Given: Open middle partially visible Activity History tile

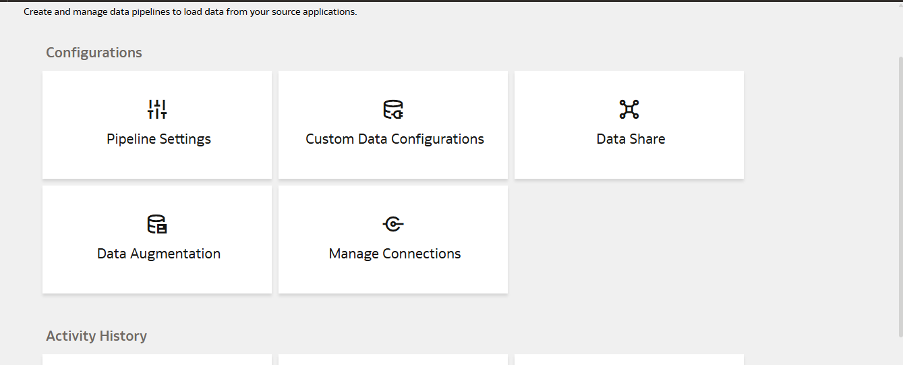Looking at the screenshot, I should 393,360.
